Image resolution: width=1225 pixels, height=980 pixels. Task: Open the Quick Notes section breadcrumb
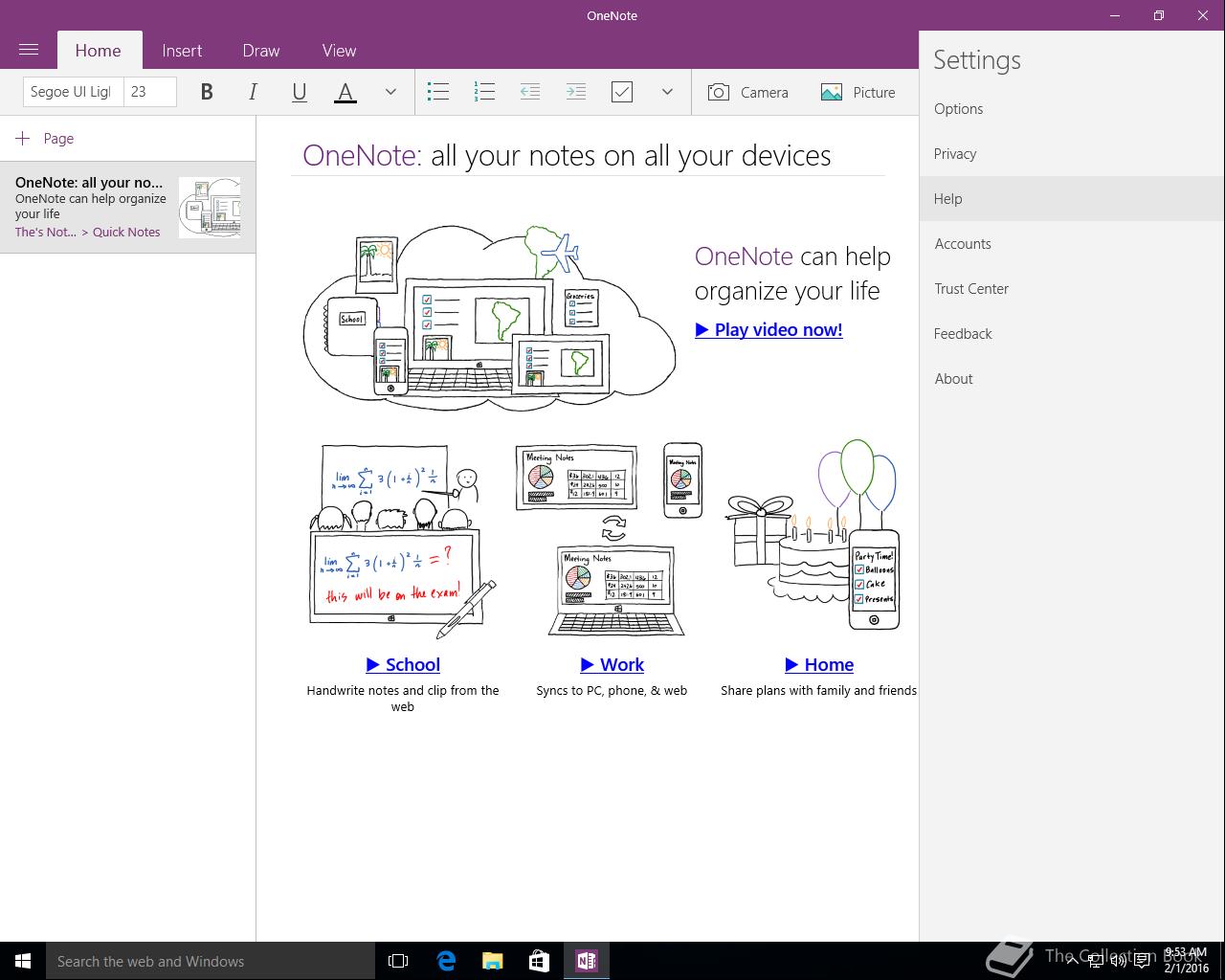click(126, 233)
